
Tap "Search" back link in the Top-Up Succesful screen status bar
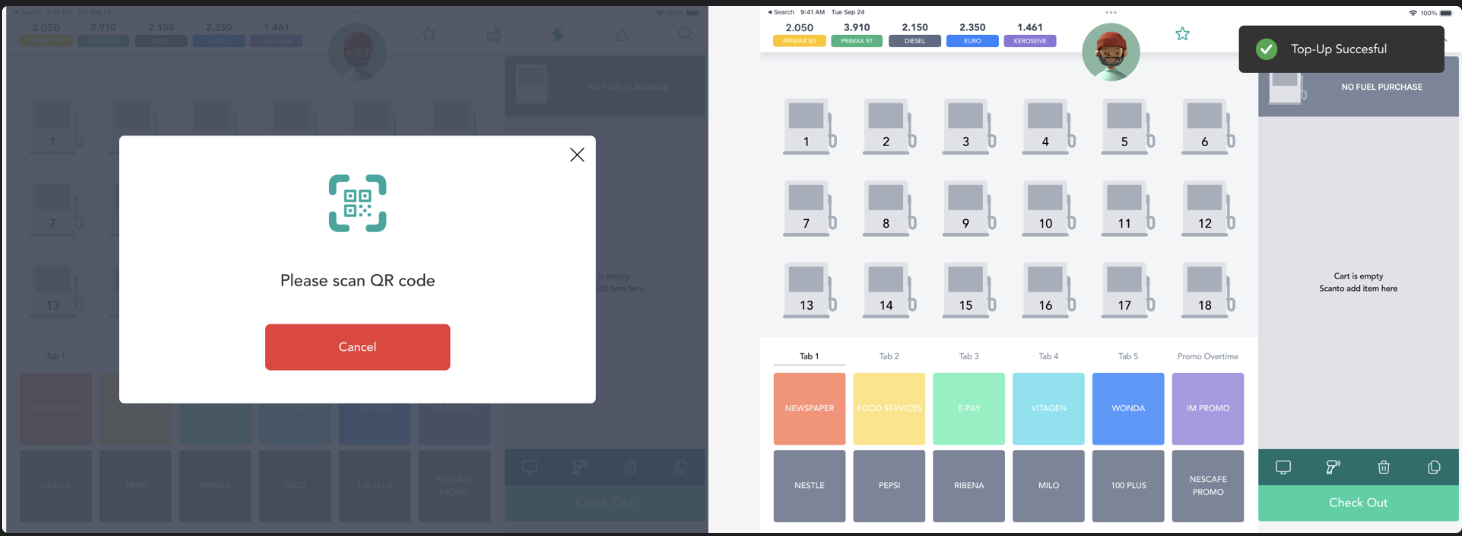point(780,12)
